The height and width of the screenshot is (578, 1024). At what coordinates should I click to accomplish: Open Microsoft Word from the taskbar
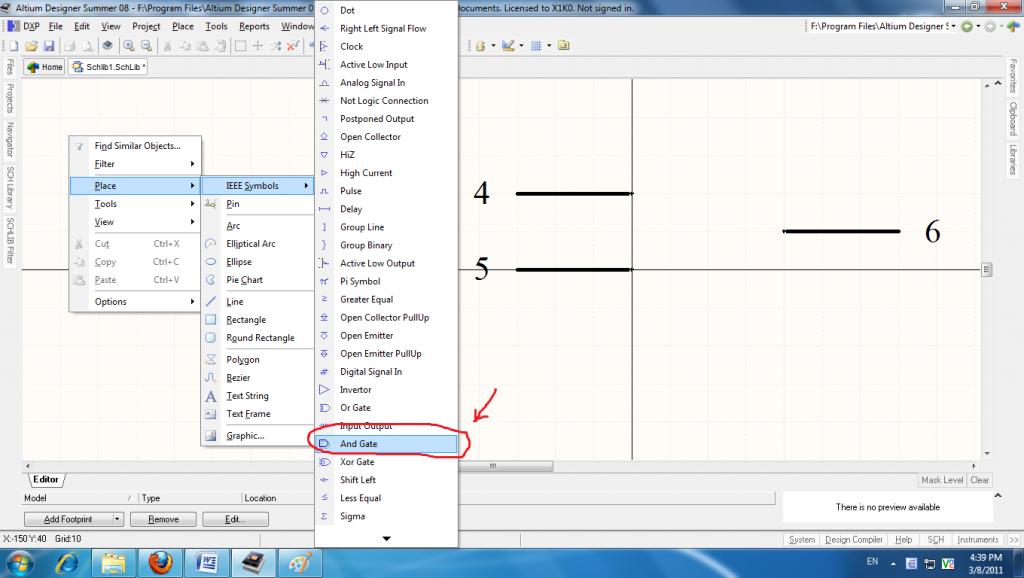(207, 562)
